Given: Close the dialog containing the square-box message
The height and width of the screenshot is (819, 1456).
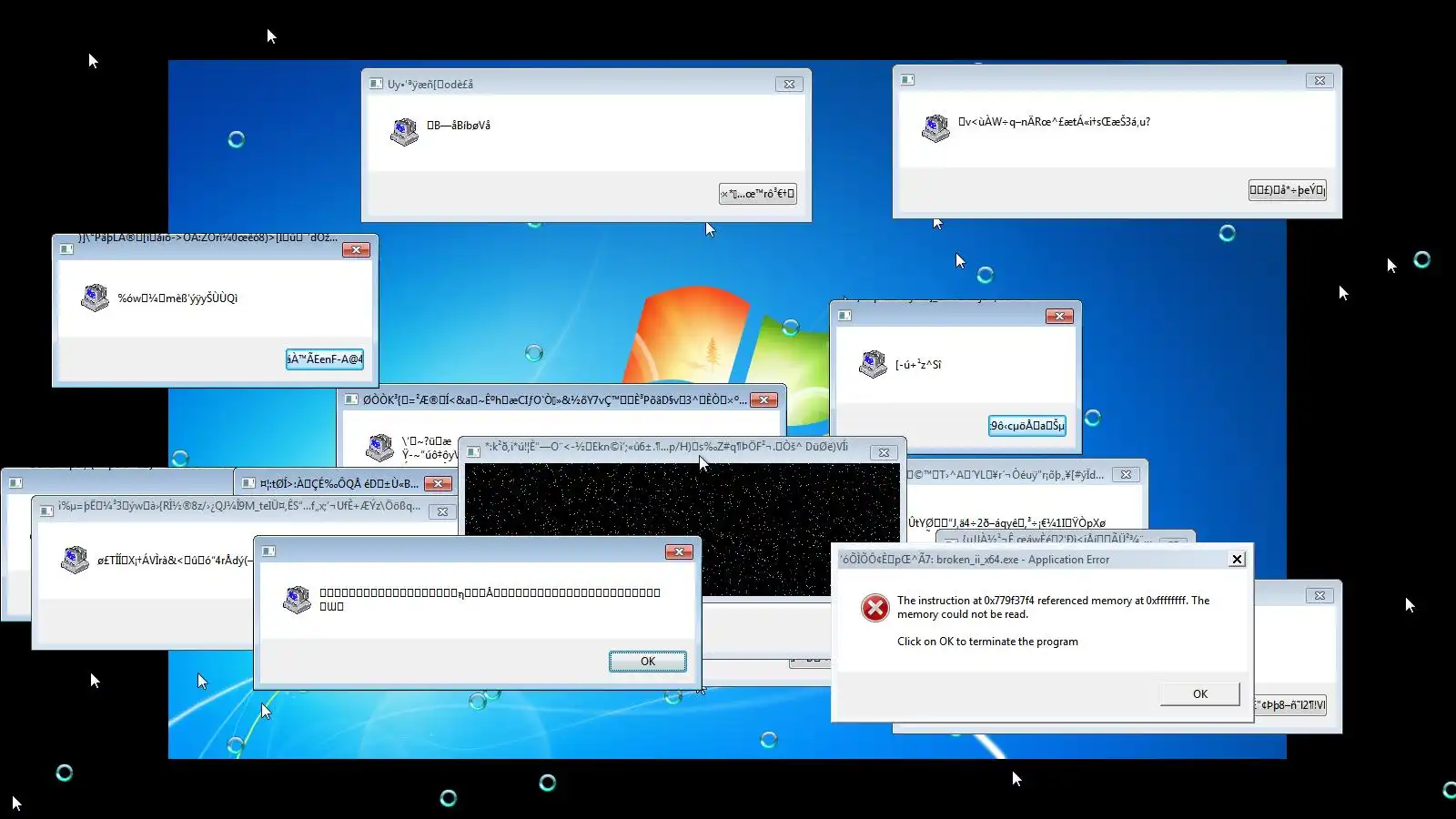Looking at the screenshot, I should point(679,551).
